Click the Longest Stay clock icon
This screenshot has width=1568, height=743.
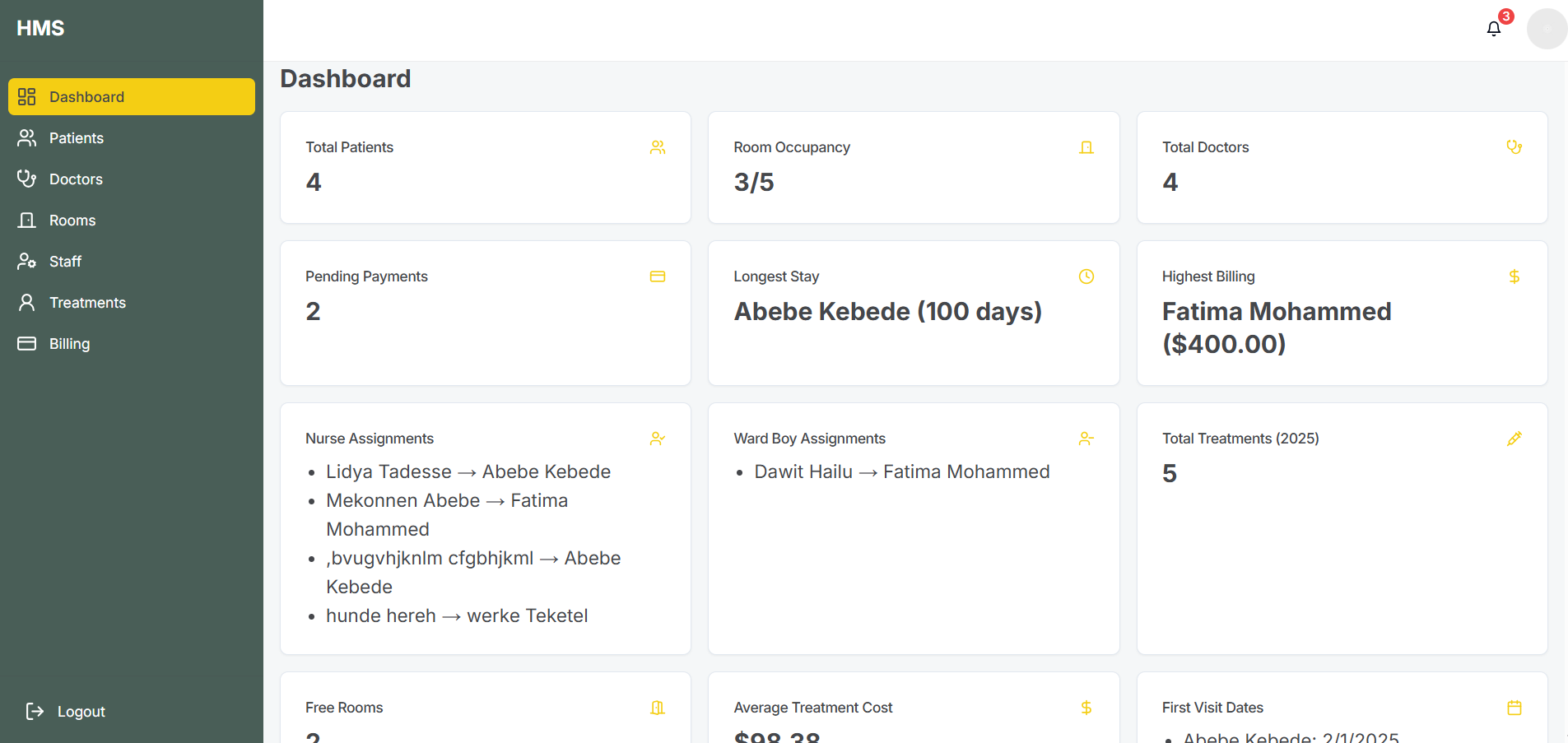pos(1086,276)
